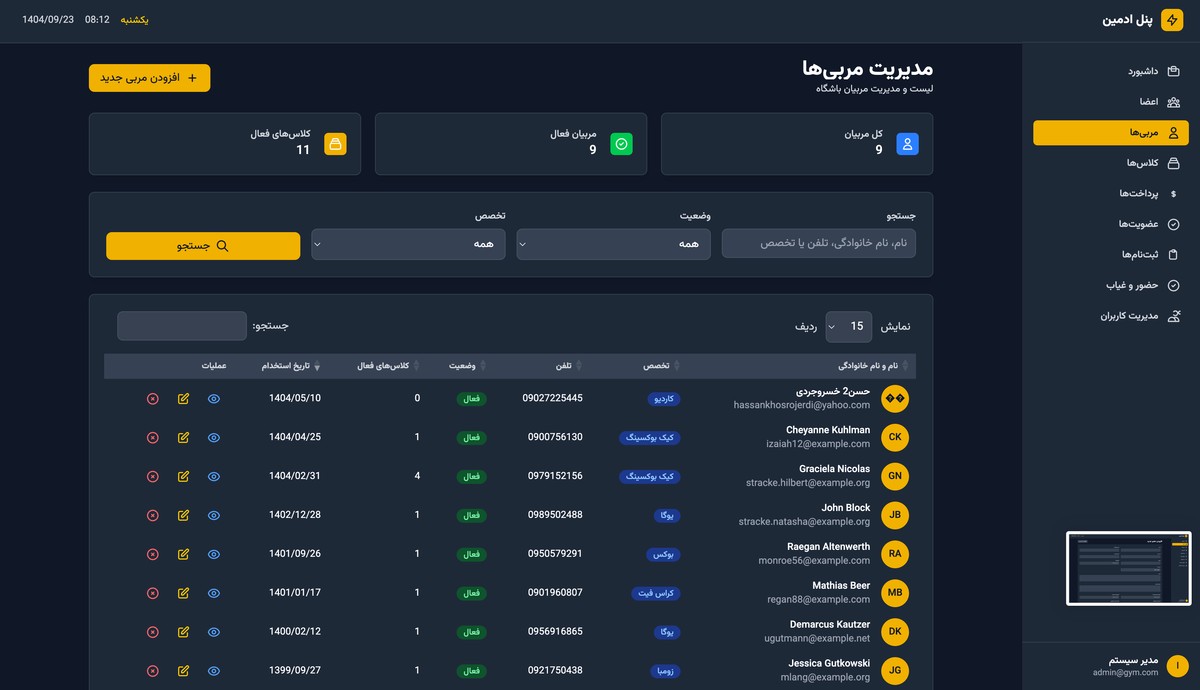Expand the وضعیت status dropdown
Image resolution: width=1200 pixels, height=690 pixels.
click(613, 243)
